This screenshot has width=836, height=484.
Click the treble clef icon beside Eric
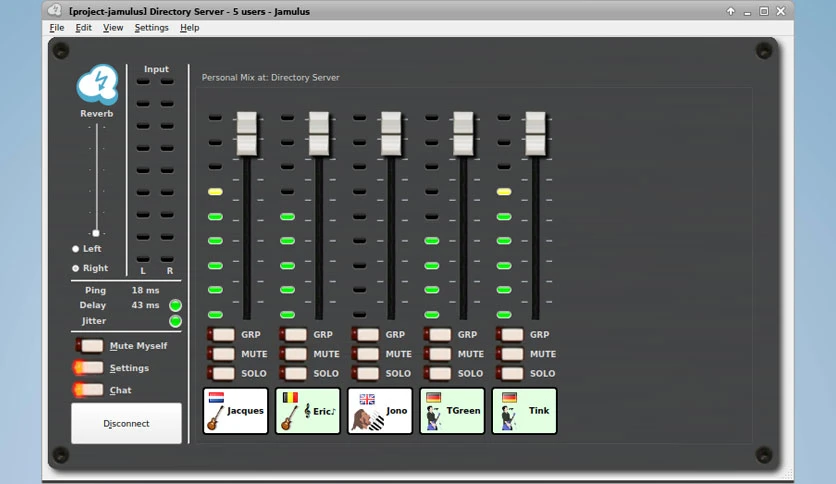coord(307,410)
